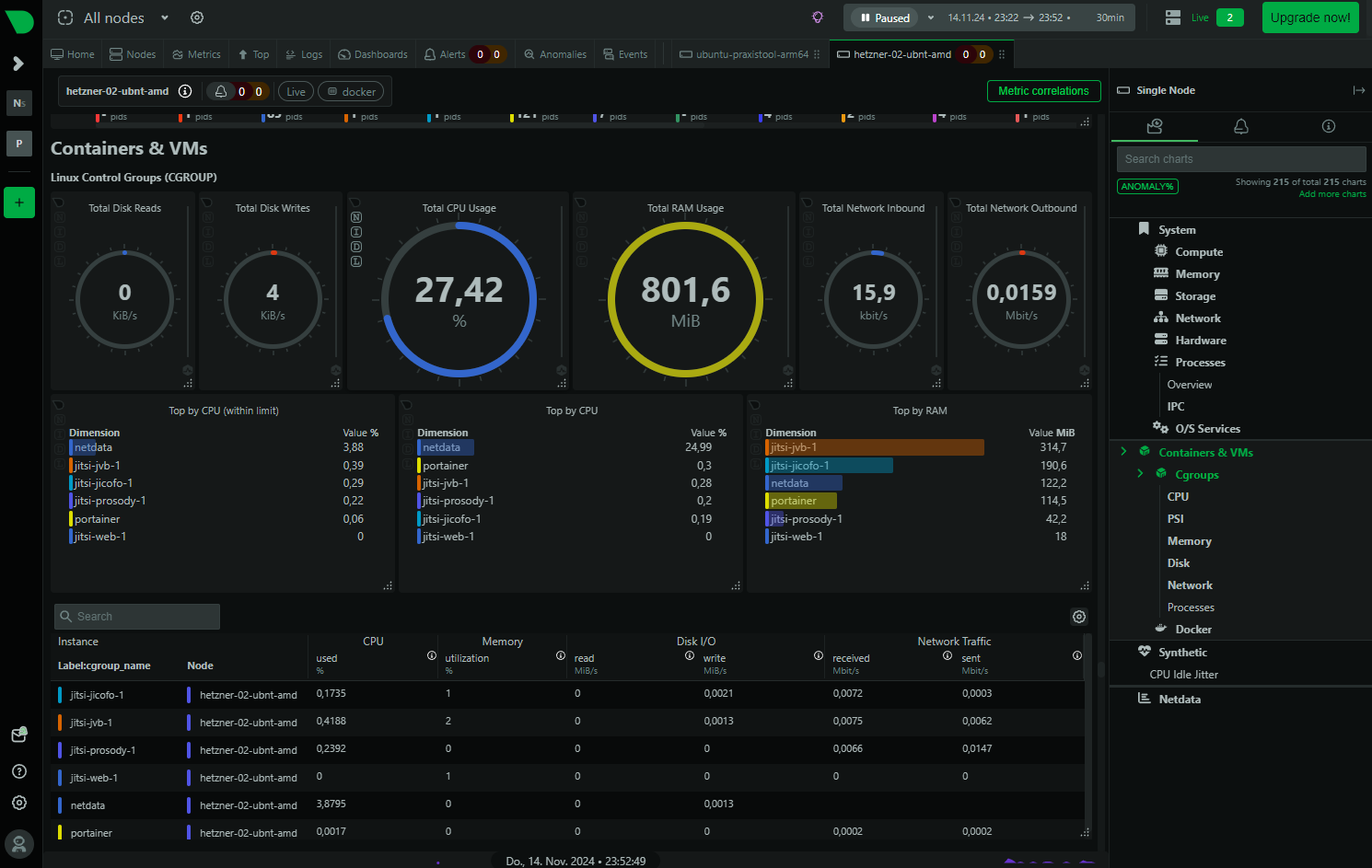Click the room settings gear icon
Viewport: 1372px width, 868px height.
click(197, 17)
